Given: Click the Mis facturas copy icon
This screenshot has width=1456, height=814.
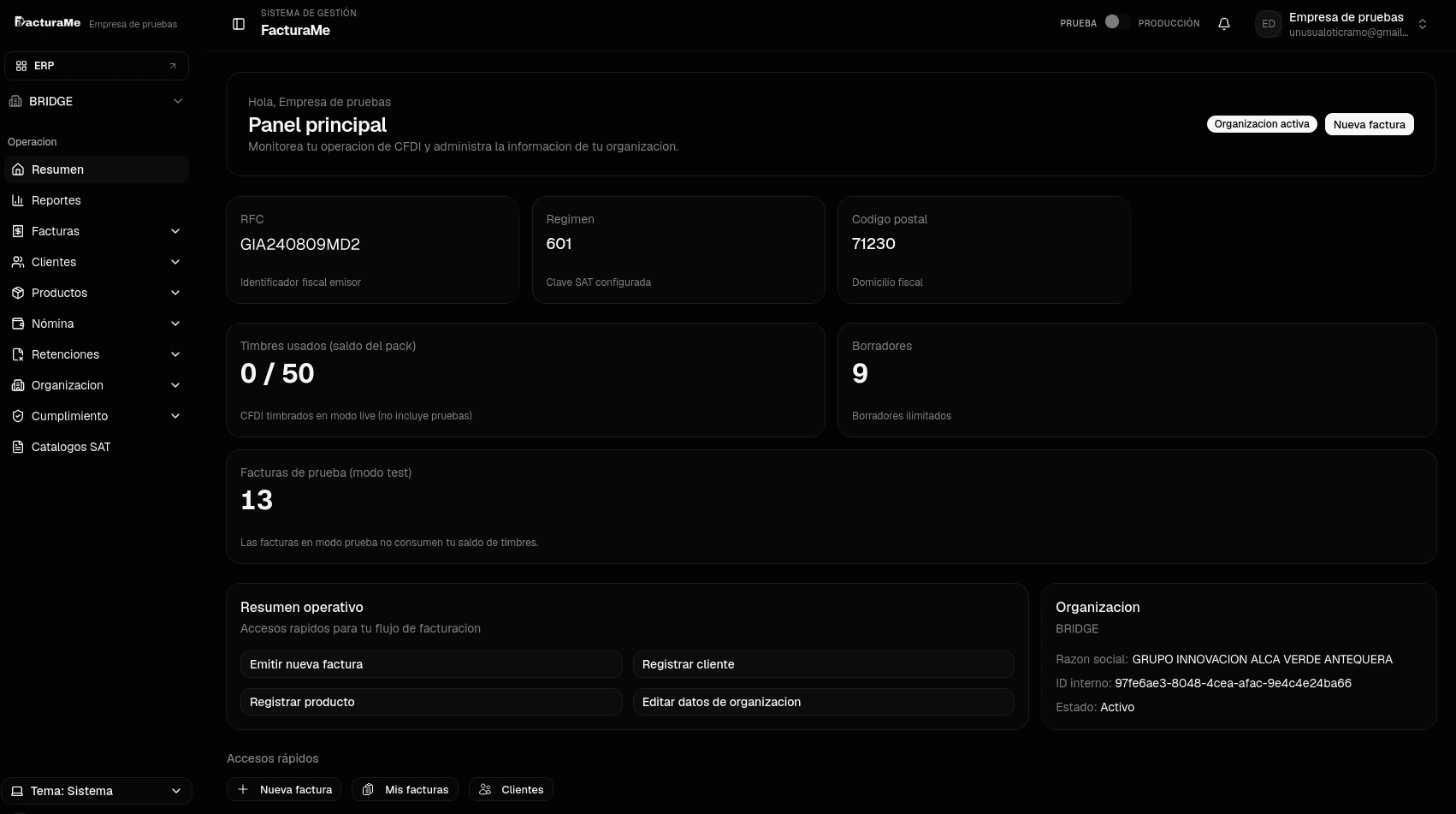Looking at the screenshot, I should (x=368, y=789).
